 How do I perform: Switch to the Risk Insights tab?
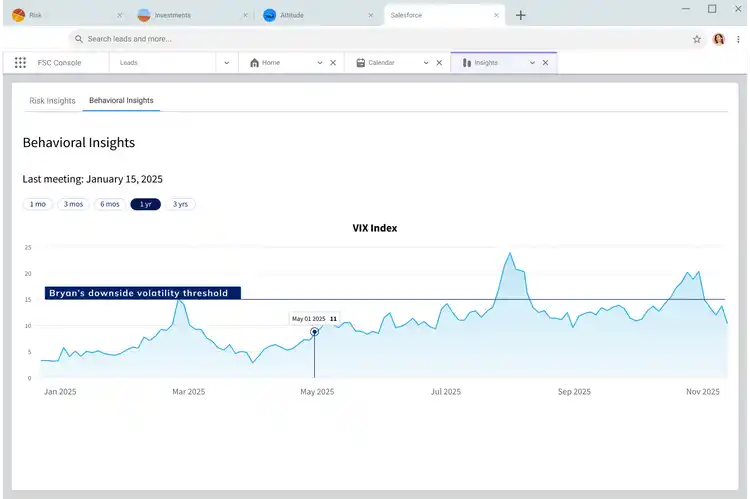[x=52, y=101]
